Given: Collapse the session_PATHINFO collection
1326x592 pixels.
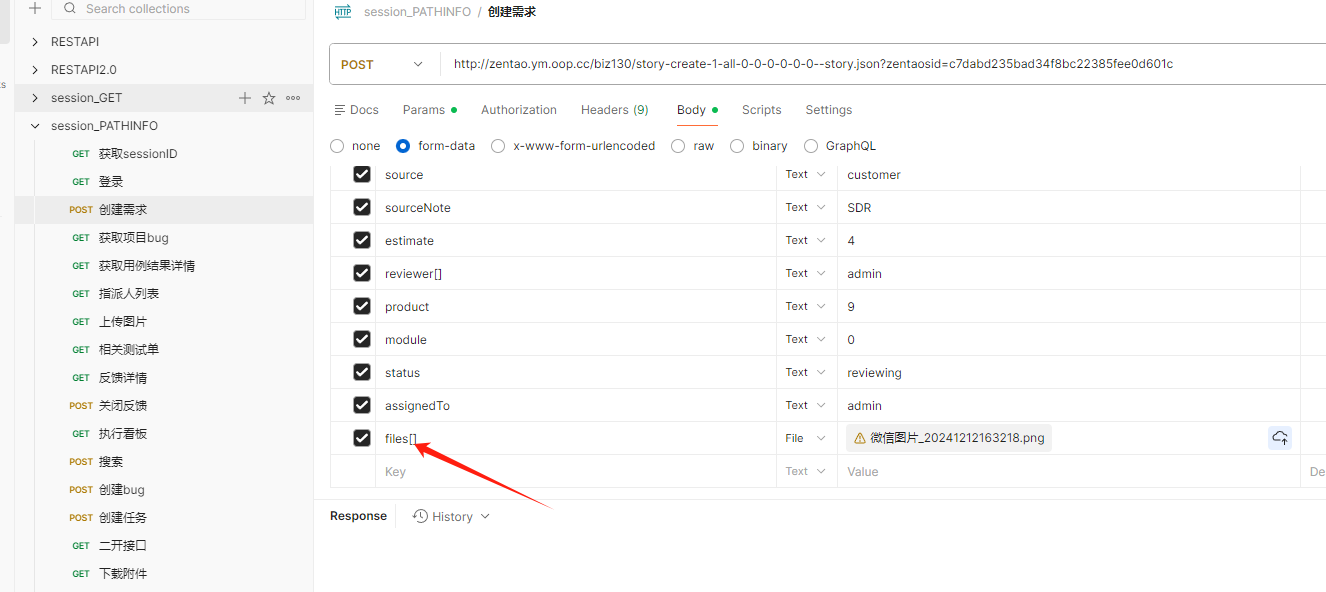Looking at the screenshot, I should point(36,126).
